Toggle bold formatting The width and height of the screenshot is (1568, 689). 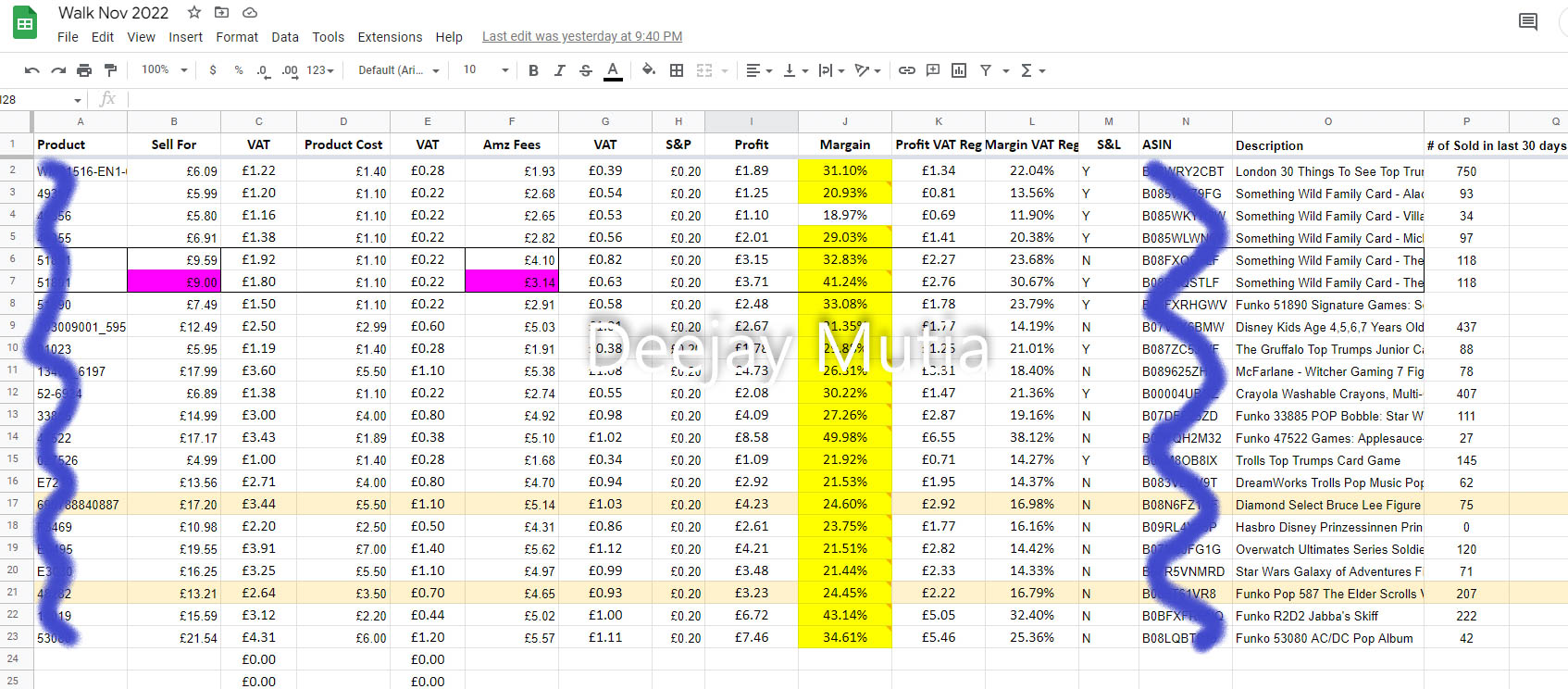(x=533, y=70)
